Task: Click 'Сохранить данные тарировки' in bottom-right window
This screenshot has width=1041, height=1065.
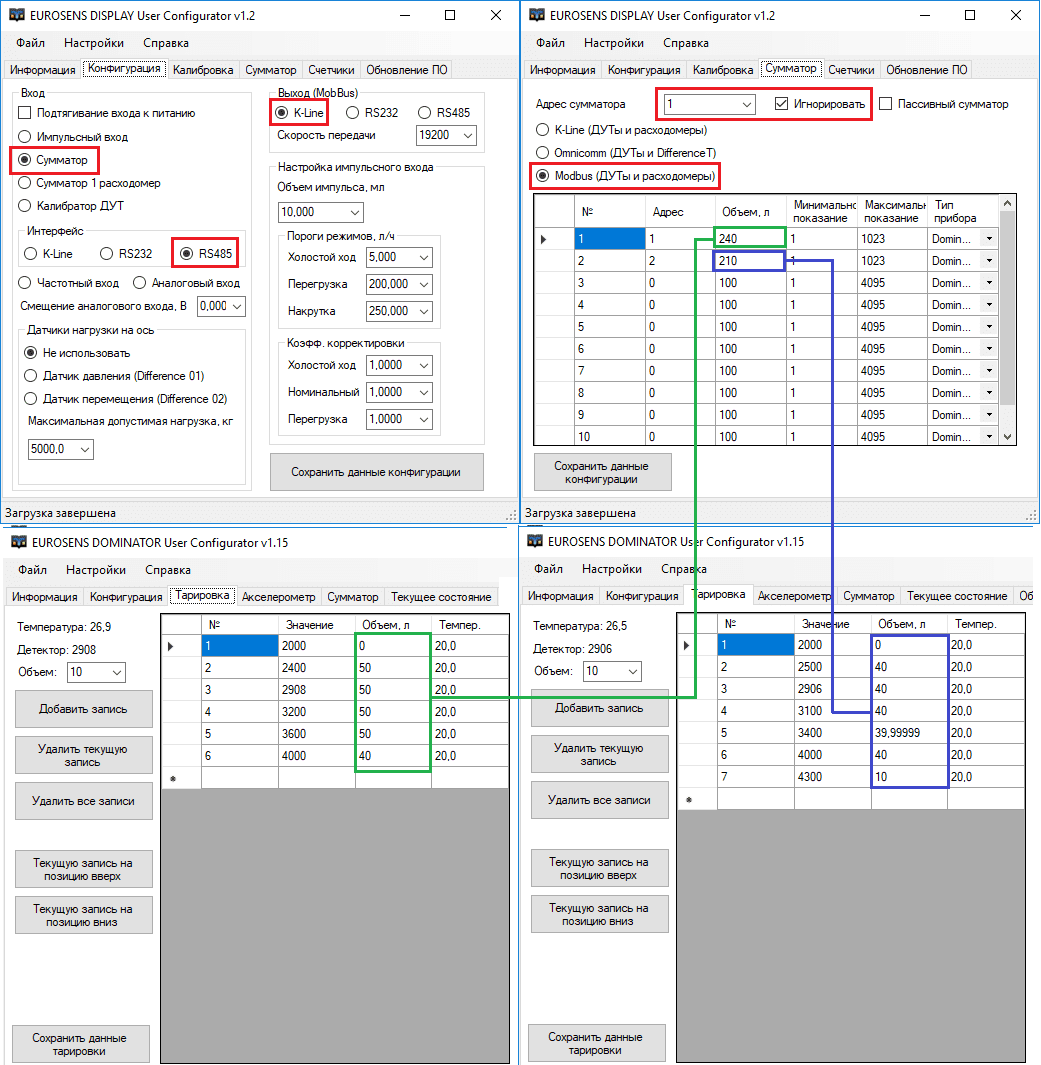Action: coord(597,1043)
